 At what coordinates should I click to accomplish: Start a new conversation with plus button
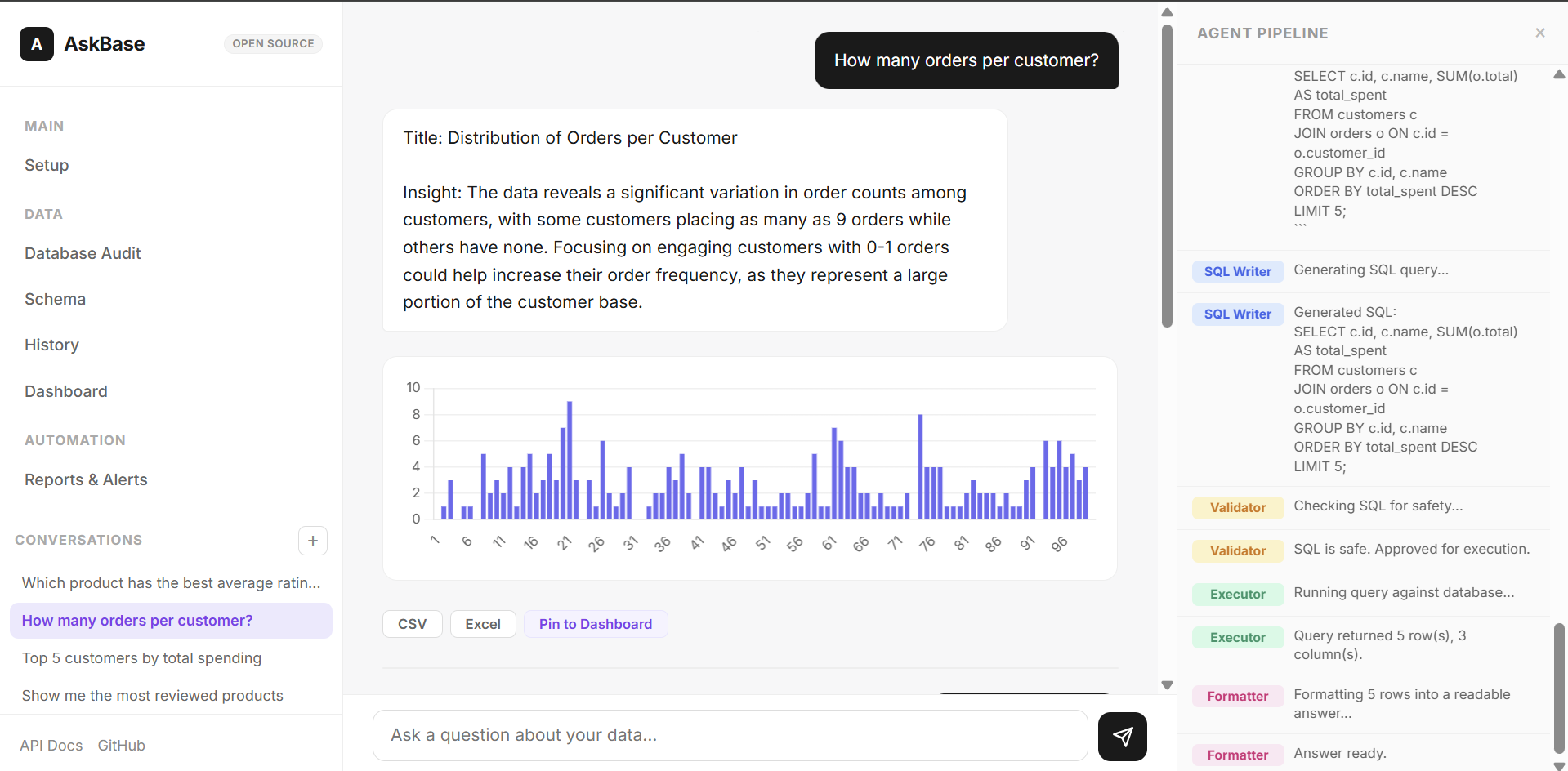tap(313, 541)
